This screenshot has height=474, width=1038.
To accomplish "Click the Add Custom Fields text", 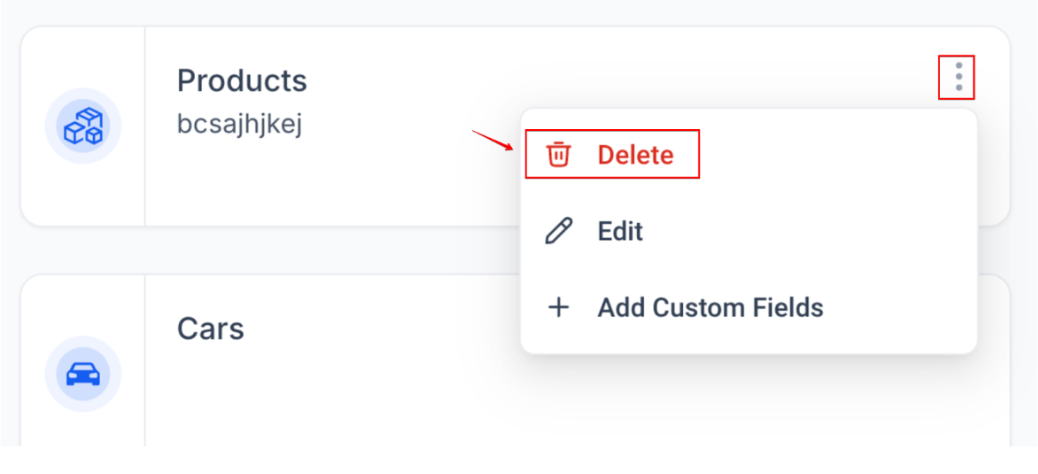I will [x=710, y=307].
